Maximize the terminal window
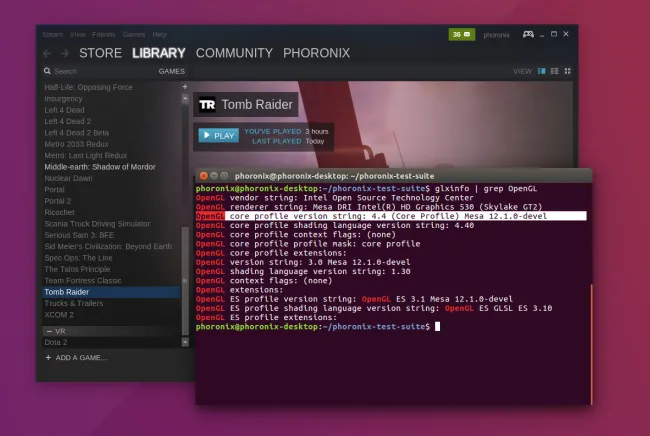 224,176
